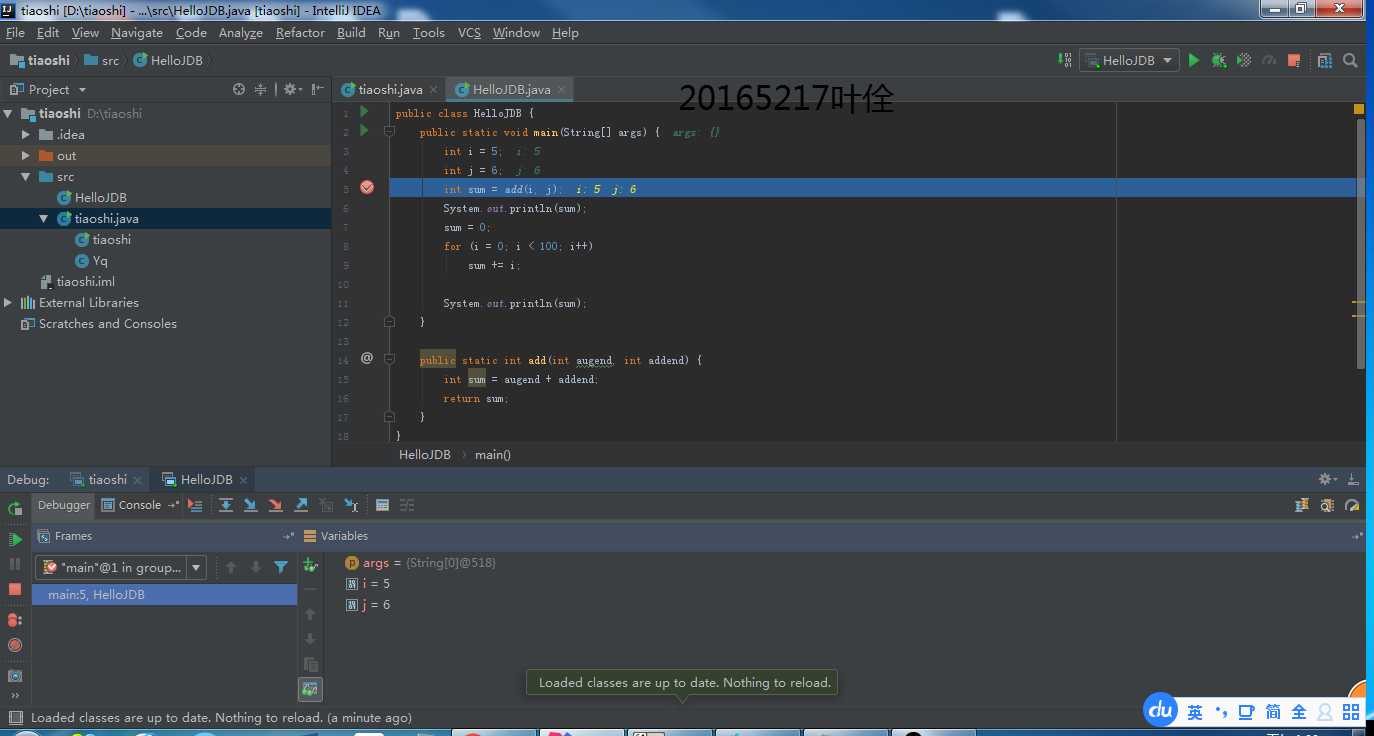1374x736 pixels.
Task: Run HelloJDB with top toolbar play icon
Action: coord(1193,60)
